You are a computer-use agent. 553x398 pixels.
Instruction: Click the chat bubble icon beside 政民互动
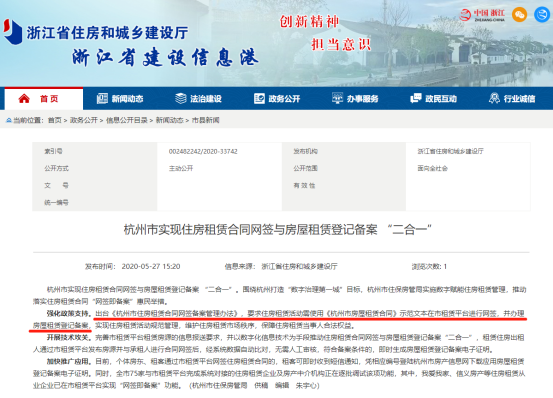[x=416, y=98]
